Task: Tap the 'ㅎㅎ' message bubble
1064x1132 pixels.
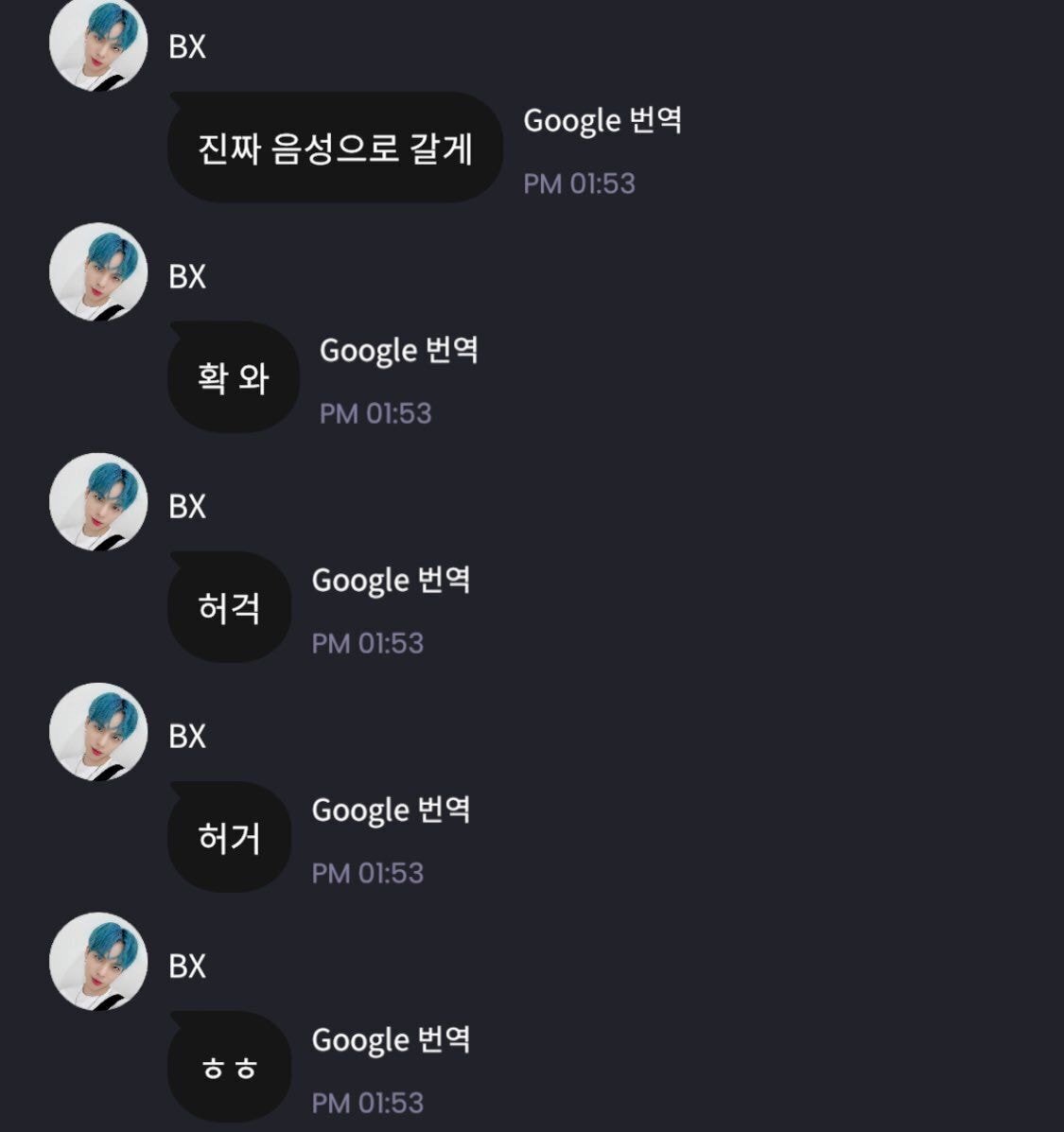Action: (x=230, y=1068)
